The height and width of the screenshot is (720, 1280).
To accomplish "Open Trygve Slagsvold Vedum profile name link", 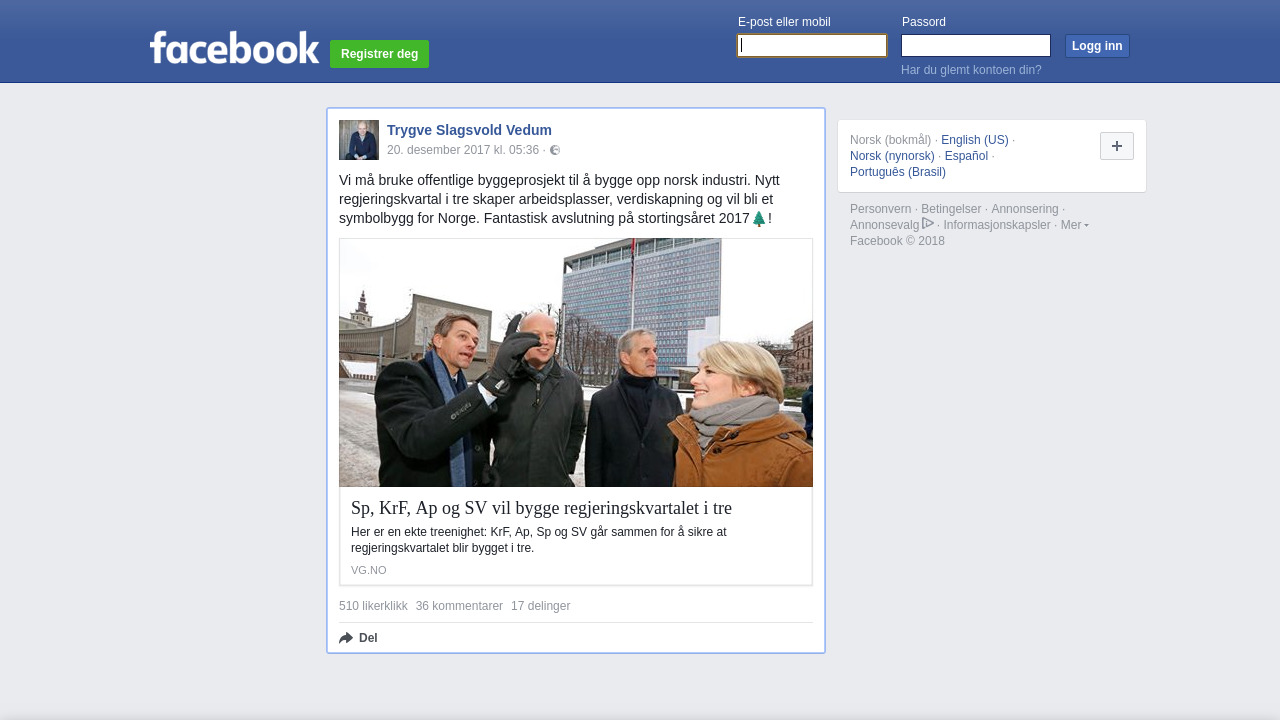I will pyautogui.click(x=469, y=130).
